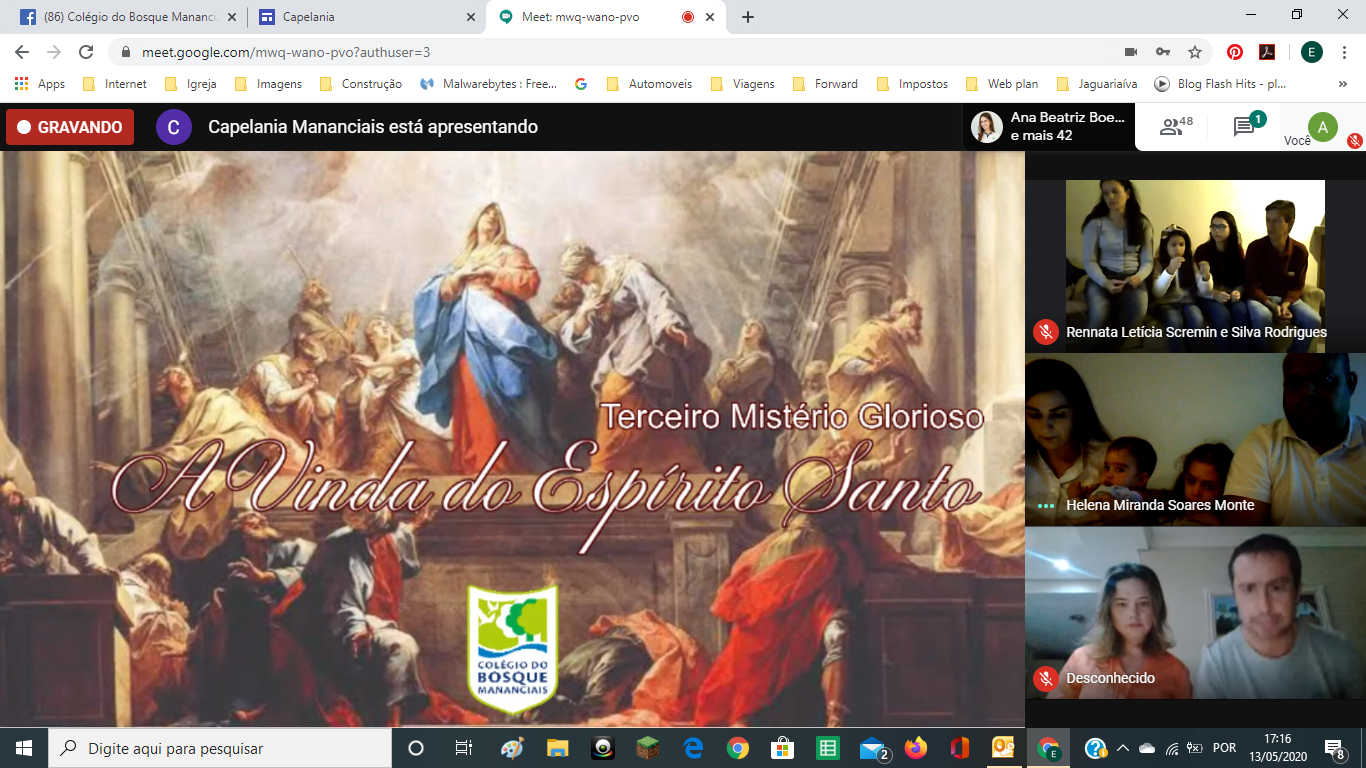Open Task View on the taskbar

pos(464,748)
